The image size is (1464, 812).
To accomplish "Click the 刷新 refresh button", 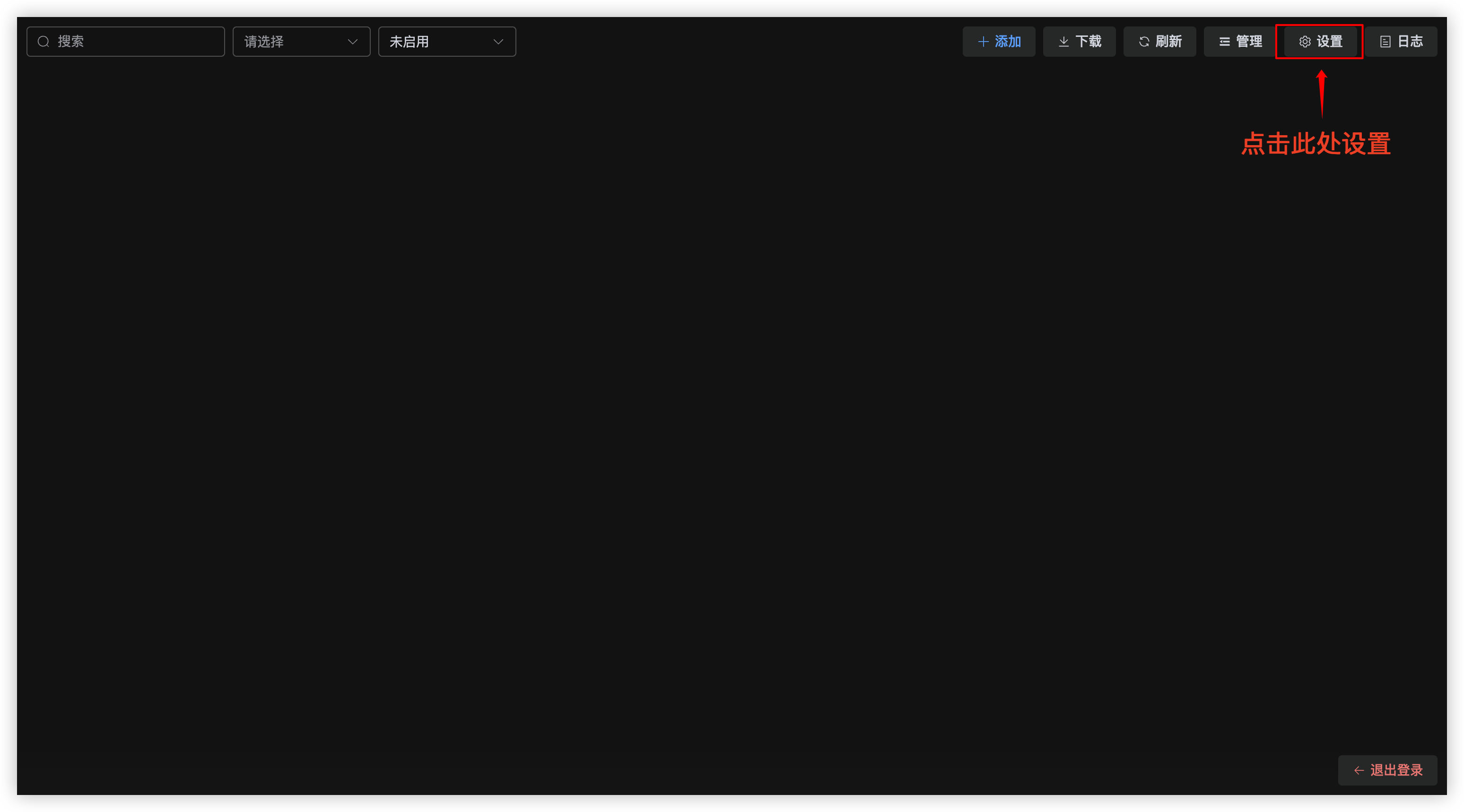I will pyautogui.click(x=1159, y=42).
